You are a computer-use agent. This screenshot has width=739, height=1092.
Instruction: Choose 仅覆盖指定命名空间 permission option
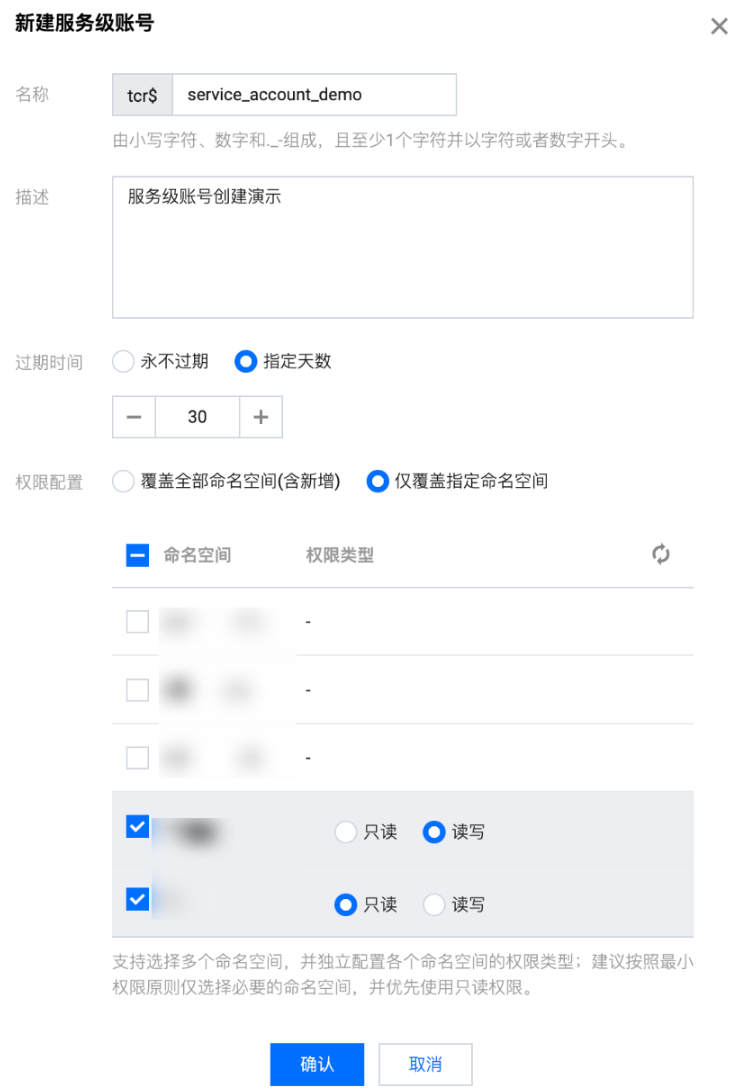tap(377, 482)
